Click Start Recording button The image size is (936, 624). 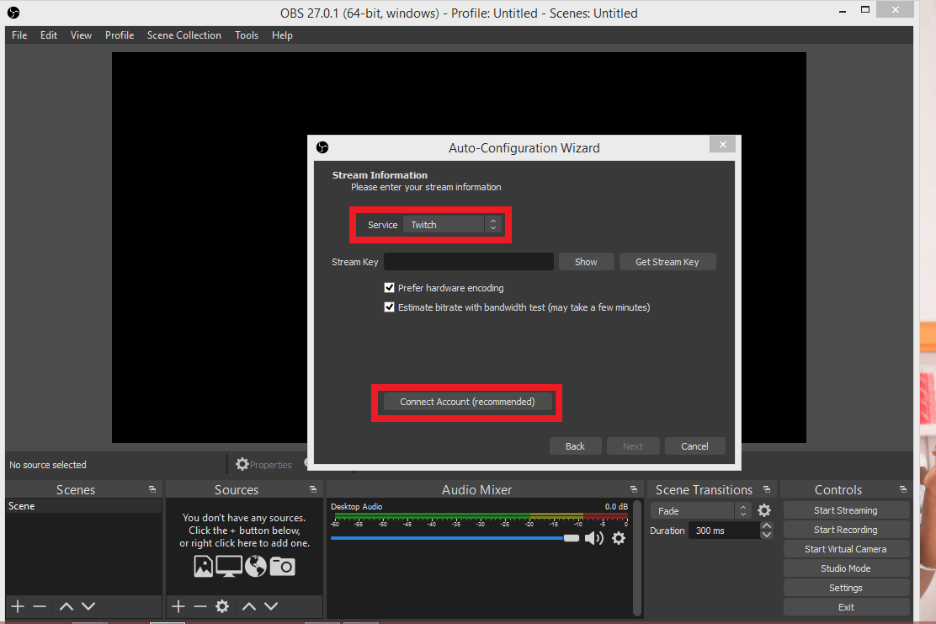846,530
